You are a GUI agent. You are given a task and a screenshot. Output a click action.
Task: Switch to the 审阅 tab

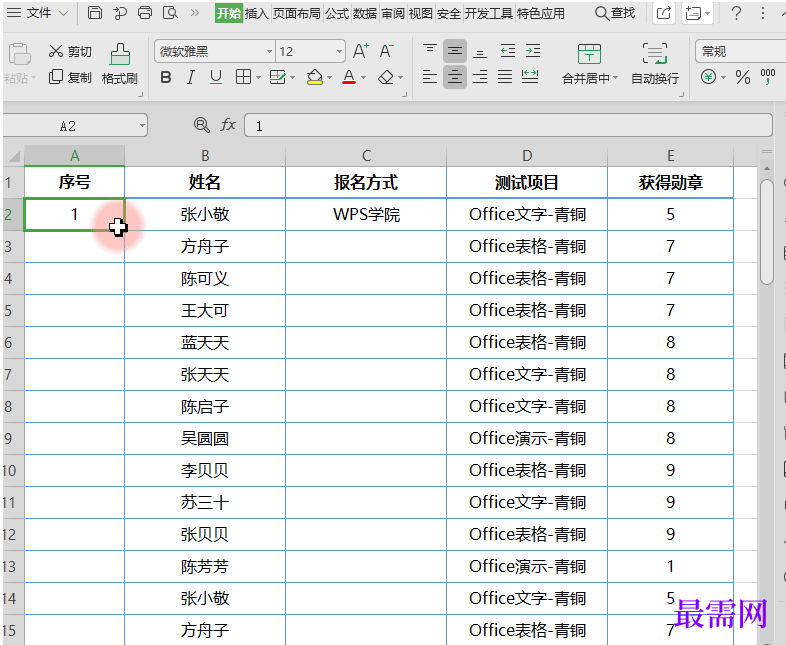(x=393, y=14)
